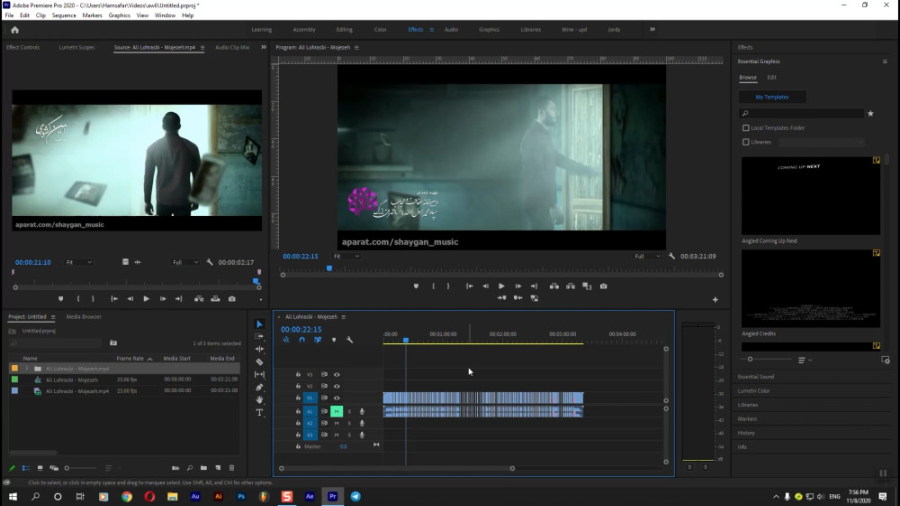Select the Selection tool arrow

pyautogui.click(x=259, y=324)
